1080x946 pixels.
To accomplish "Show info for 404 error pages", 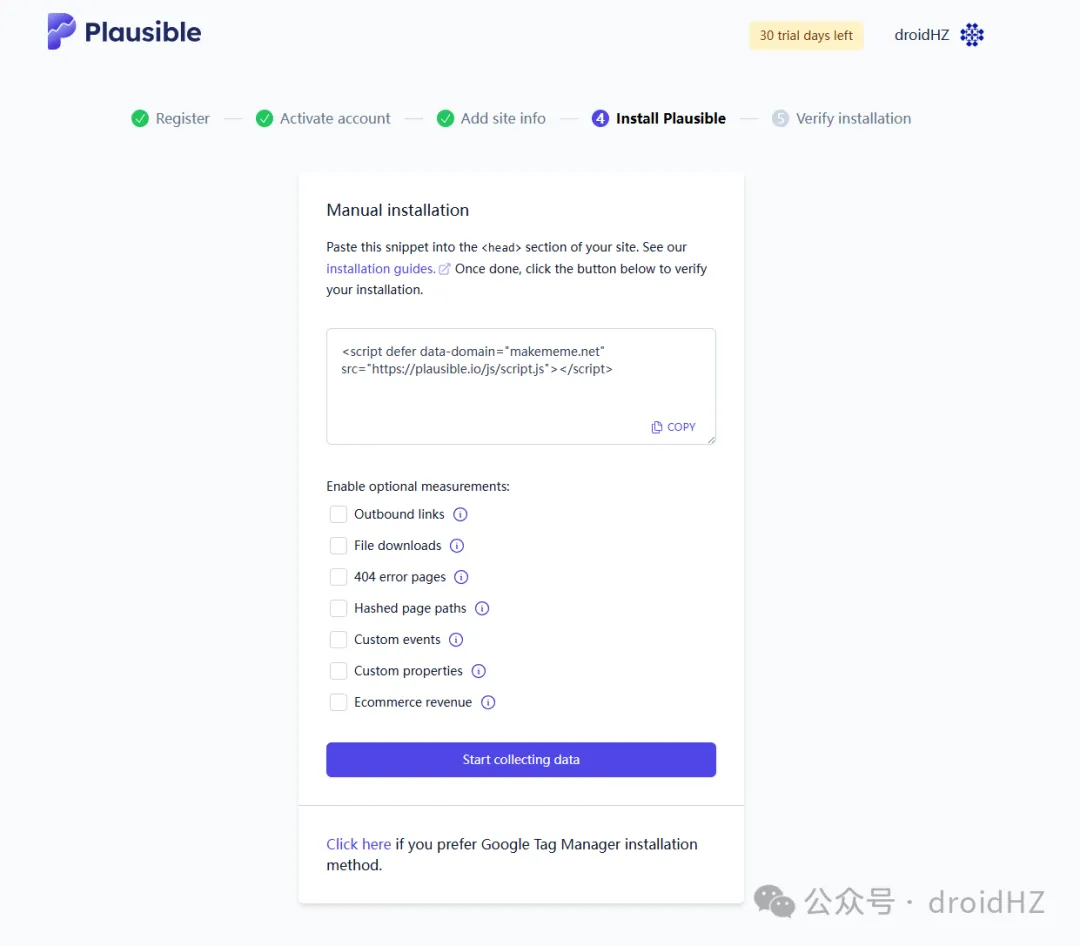I will [x=461, y=577].
